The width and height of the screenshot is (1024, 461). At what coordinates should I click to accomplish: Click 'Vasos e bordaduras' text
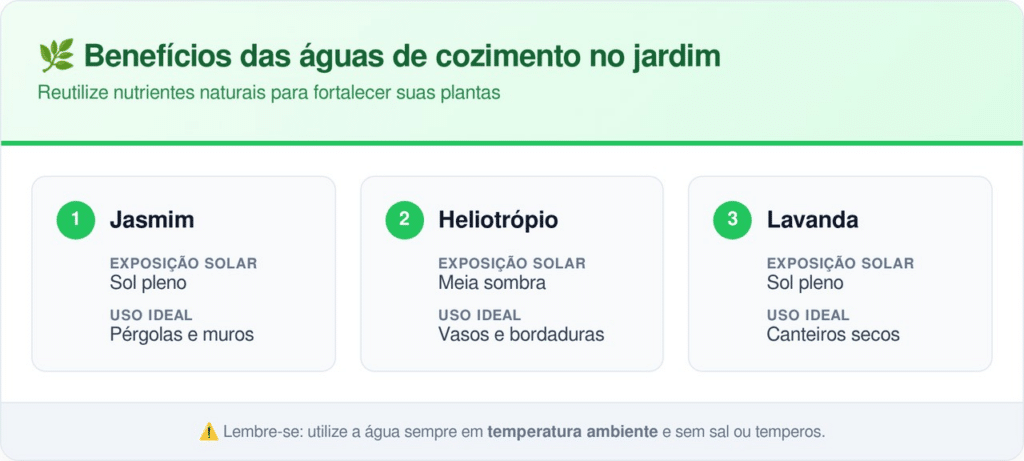(x=521, y=334)
